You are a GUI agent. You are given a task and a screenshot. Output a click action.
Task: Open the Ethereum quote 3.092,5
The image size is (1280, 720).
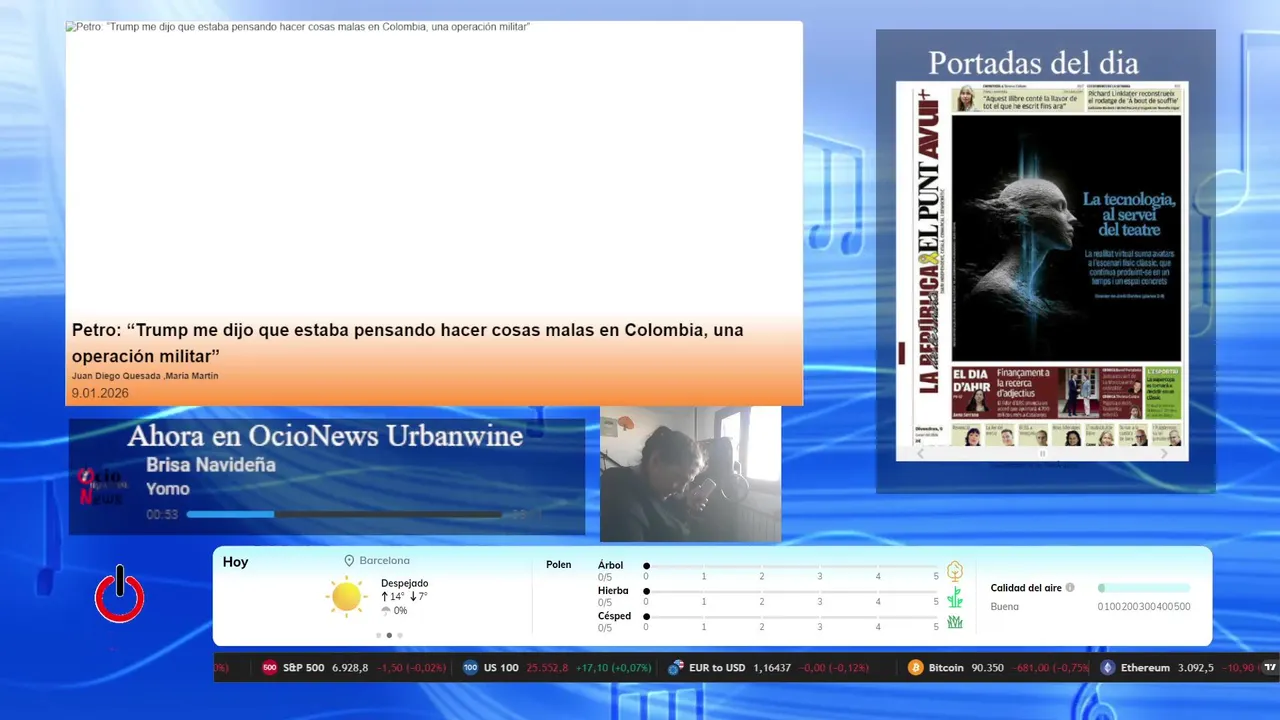coord(1196,668)
